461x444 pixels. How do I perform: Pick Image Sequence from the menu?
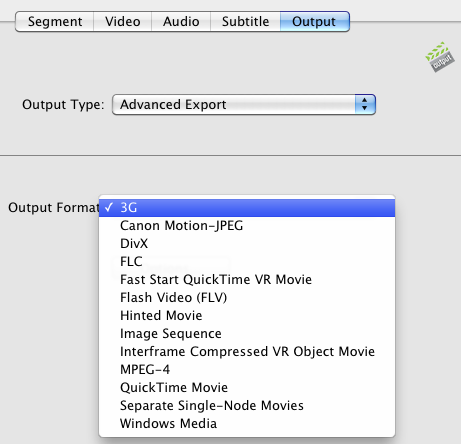click(x=247, y=334)
